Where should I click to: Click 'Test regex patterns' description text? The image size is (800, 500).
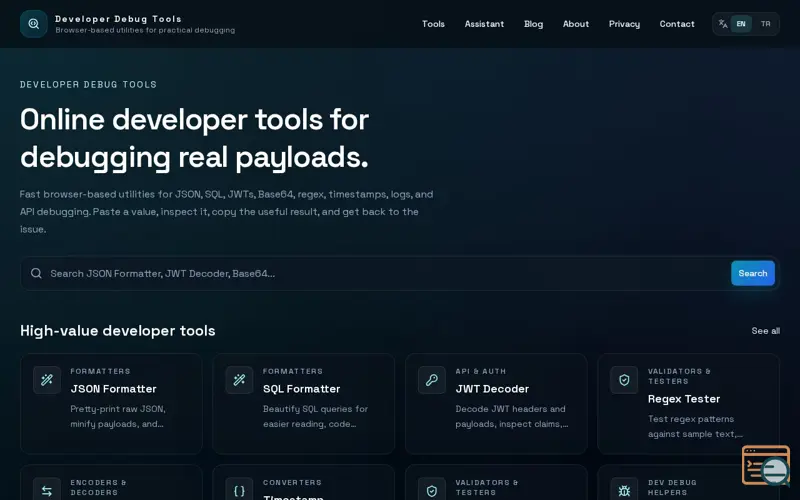[695, 427]
